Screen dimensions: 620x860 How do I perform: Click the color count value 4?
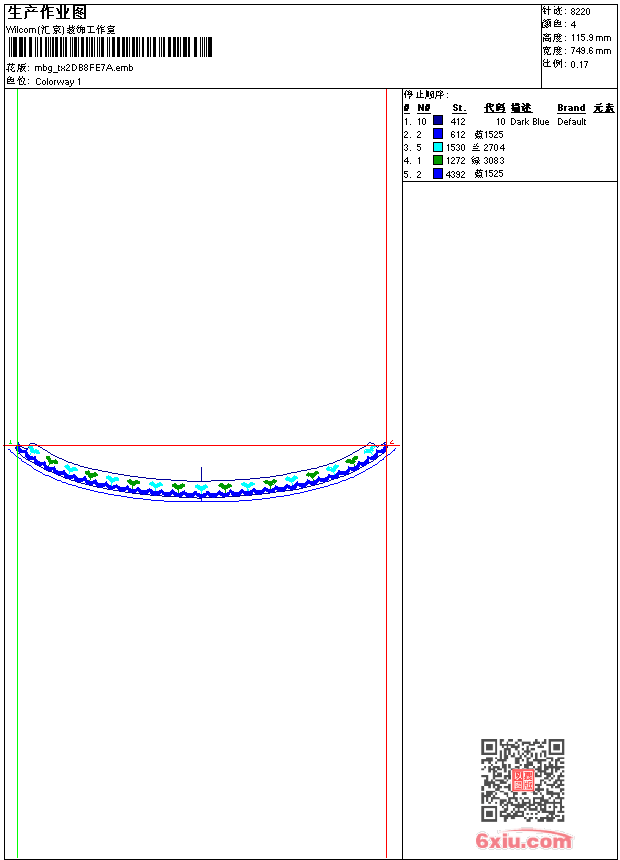(x=573, y=25)
